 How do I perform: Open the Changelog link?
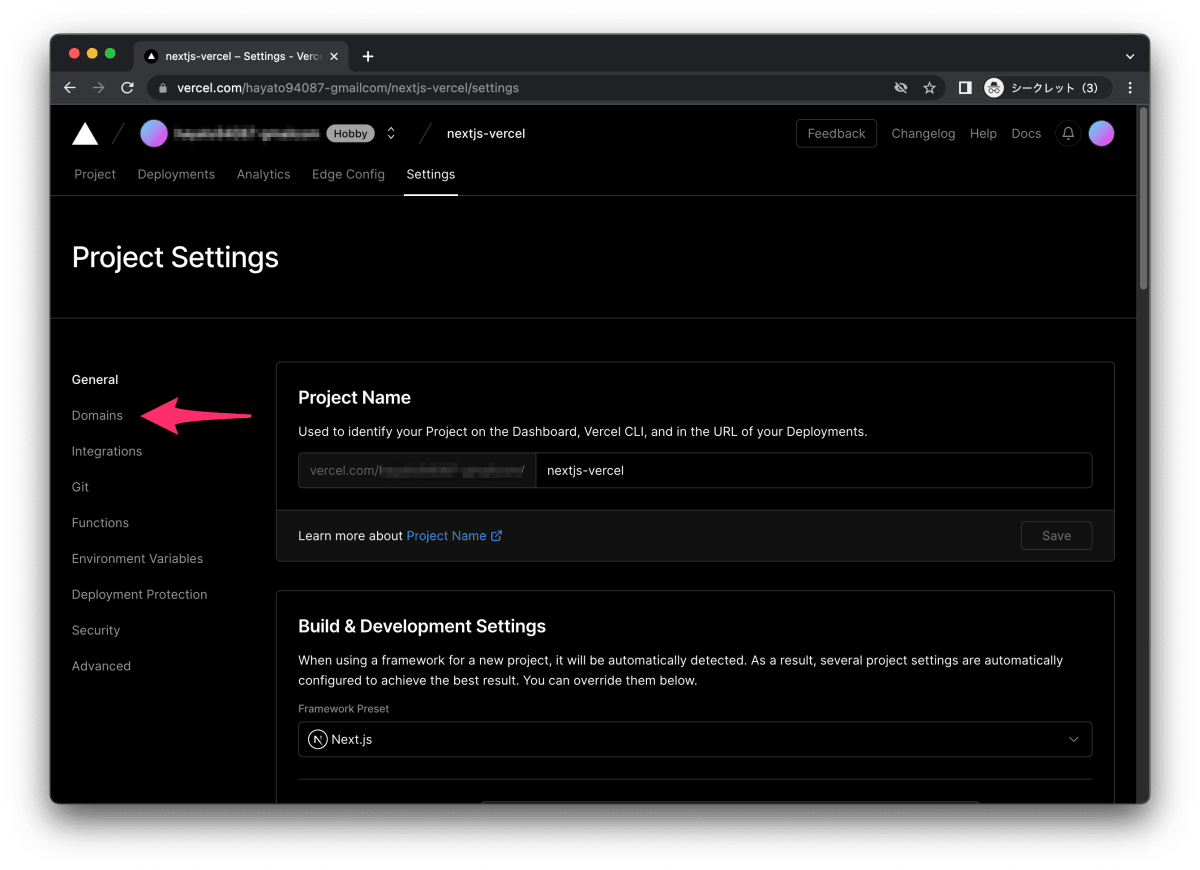pos(923,133)
